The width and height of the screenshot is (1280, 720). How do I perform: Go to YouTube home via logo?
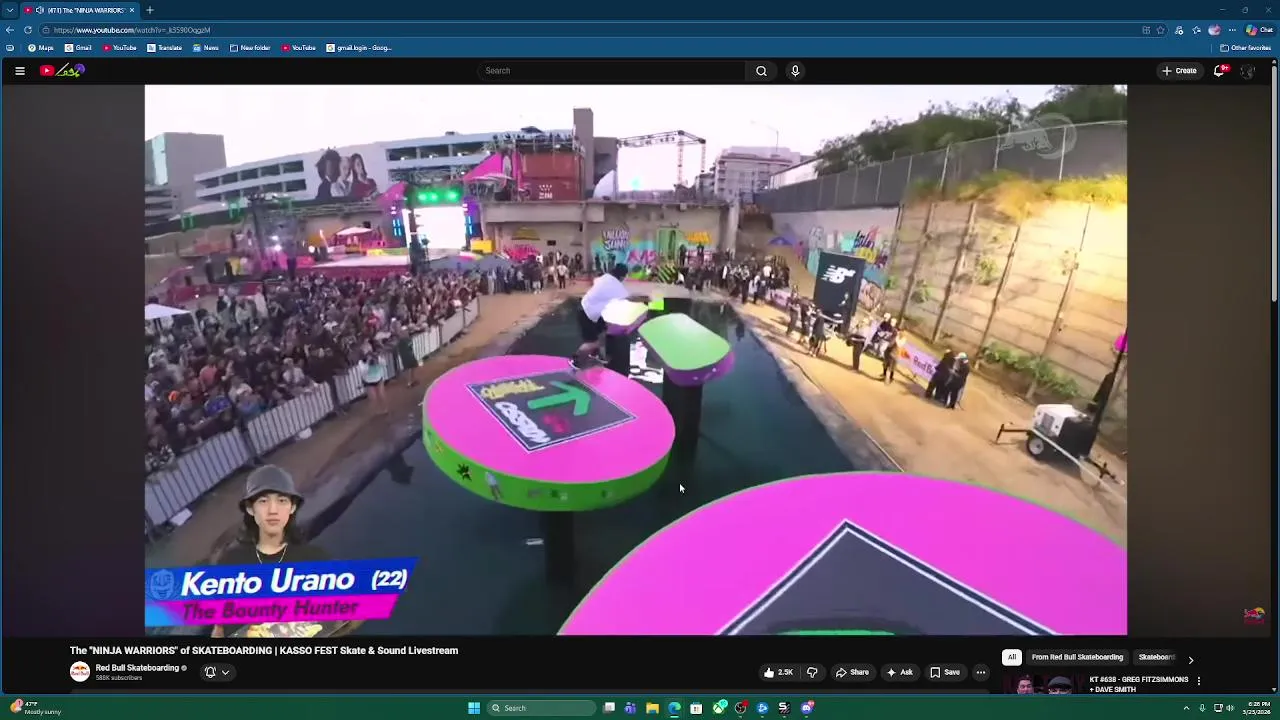(62, 71)
